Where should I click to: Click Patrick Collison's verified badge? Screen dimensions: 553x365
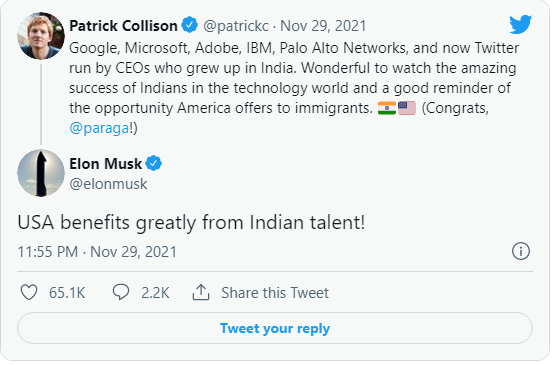(x=190, y=25)
